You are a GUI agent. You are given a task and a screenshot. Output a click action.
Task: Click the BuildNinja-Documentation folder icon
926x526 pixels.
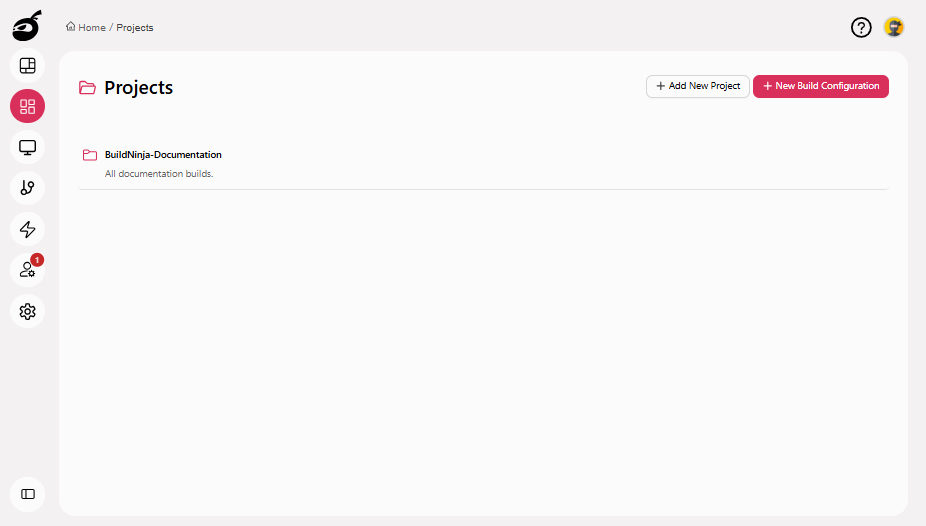point(90,155)
